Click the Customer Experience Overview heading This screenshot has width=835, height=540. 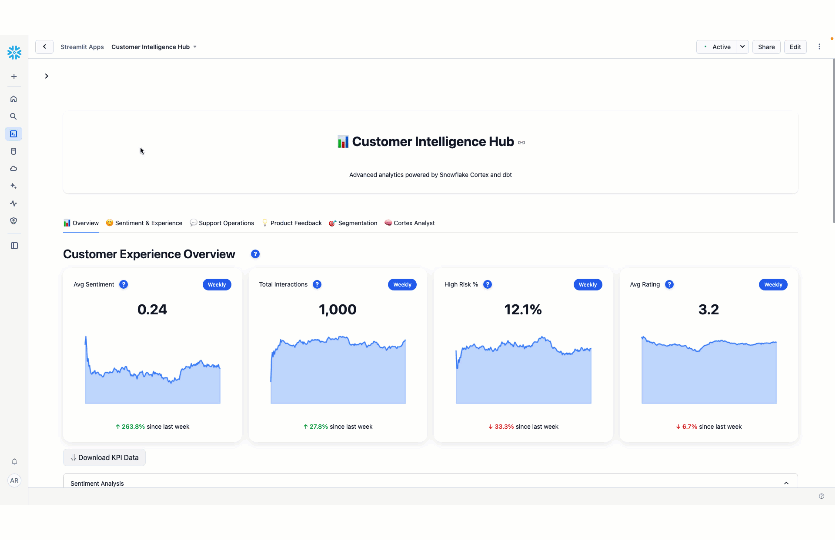[149, 254]
